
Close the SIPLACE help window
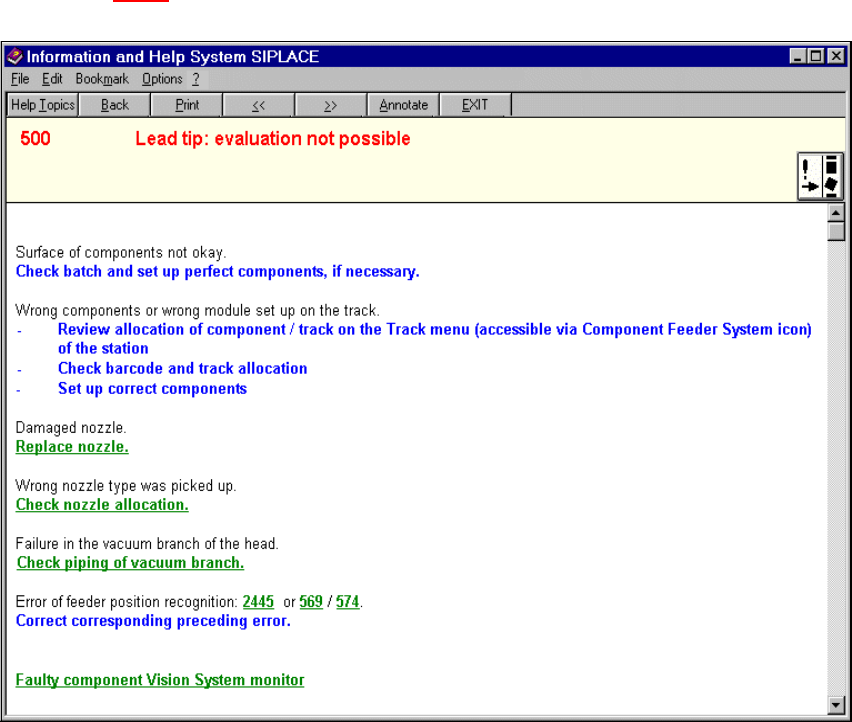click(x=836, y=56)
